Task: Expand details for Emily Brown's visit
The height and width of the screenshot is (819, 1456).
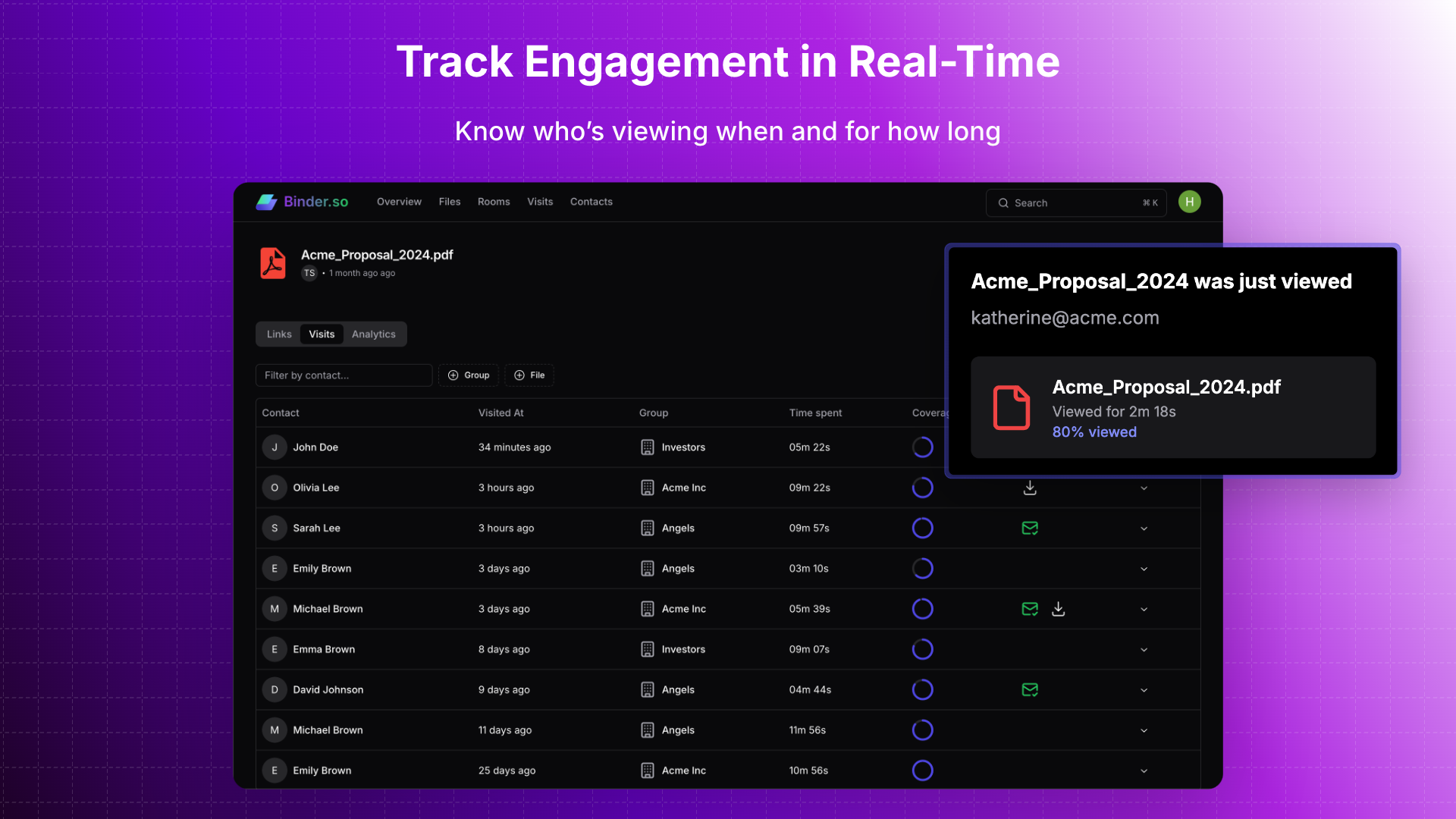Action: tap(1144, 568)
